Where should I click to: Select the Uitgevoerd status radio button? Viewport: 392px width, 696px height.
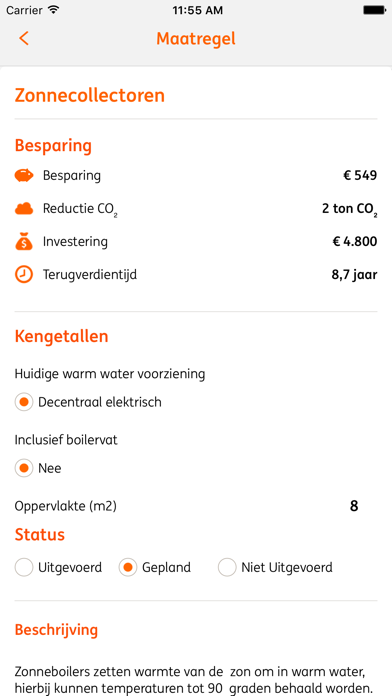click(x=24, y=567)
